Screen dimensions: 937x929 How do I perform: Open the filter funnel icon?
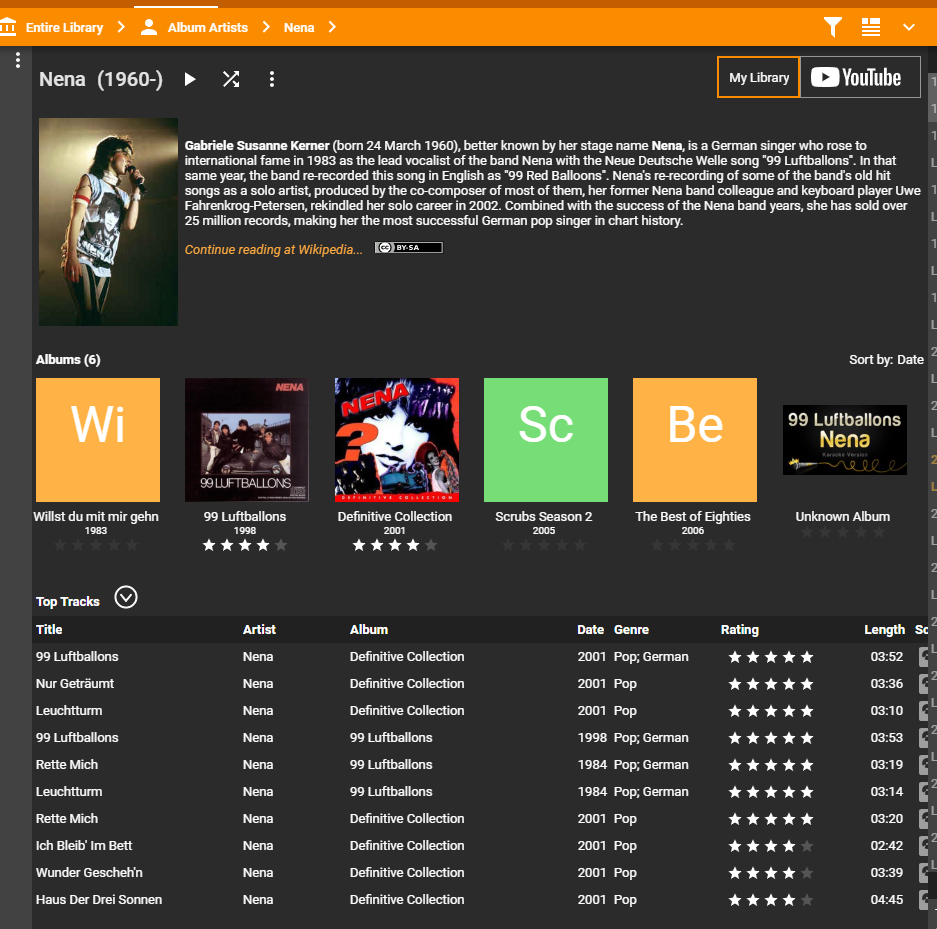832,27
